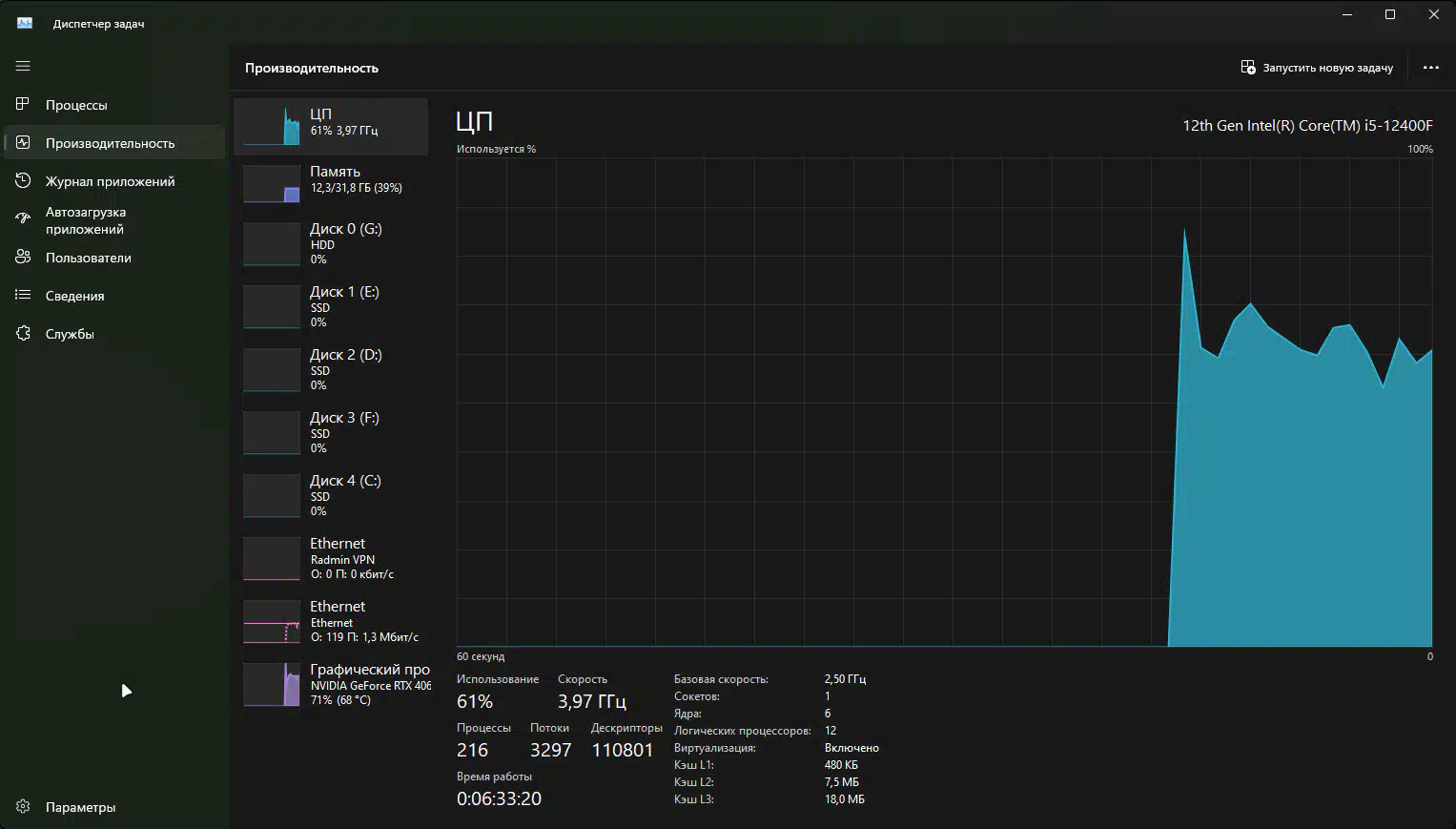
Task: Click the Автозагрузка приложений gauge icon
Action: click(x=23, y=219)
